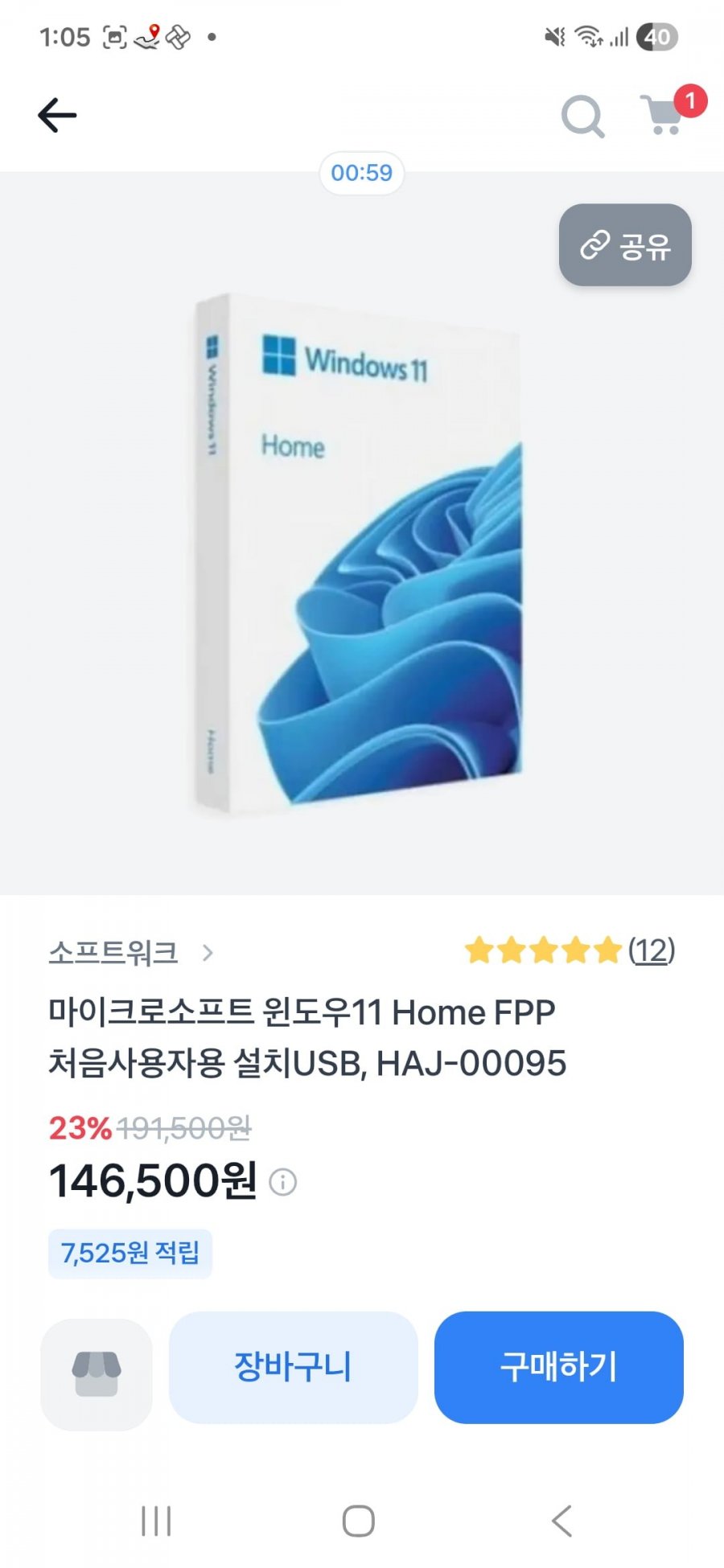The image size is (724, 1568).
Task: Open the 소프트워크 seller link
Action: pos(113,952)
